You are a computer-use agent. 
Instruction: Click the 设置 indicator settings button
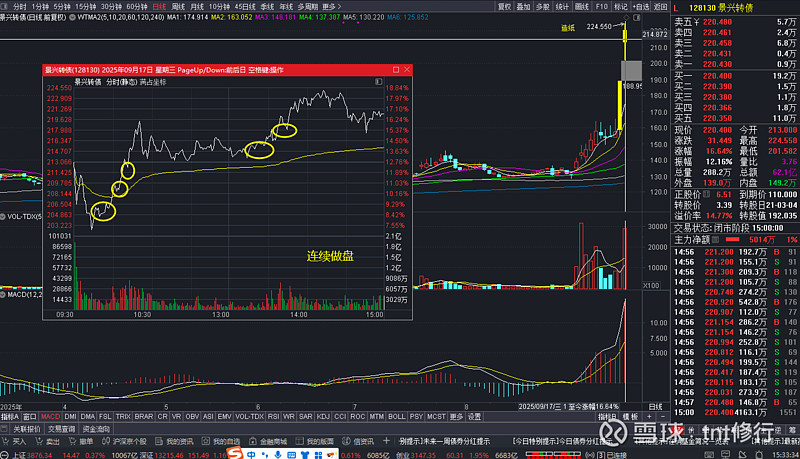[x=474, y=416]
